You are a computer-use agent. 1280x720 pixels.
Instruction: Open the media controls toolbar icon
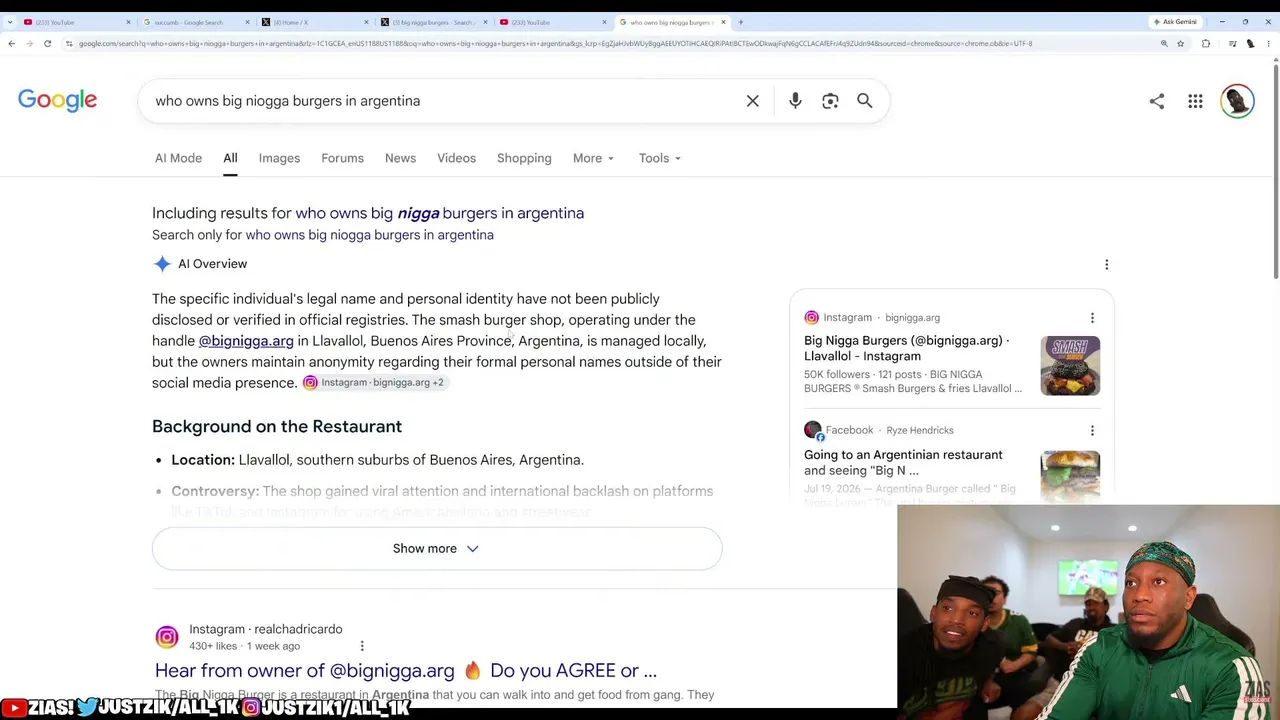click(1232, 43)
